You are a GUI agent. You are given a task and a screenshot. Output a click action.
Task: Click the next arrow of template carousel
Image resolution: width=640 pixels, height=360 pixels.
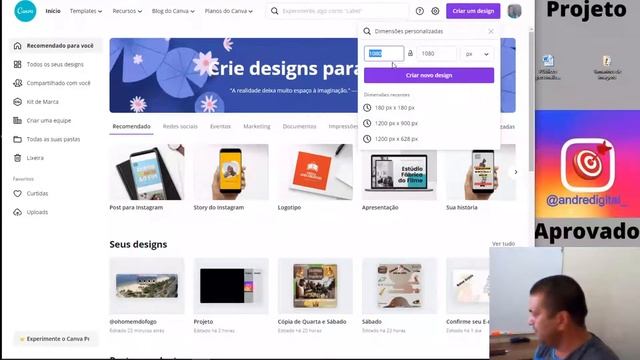[516, 172]
